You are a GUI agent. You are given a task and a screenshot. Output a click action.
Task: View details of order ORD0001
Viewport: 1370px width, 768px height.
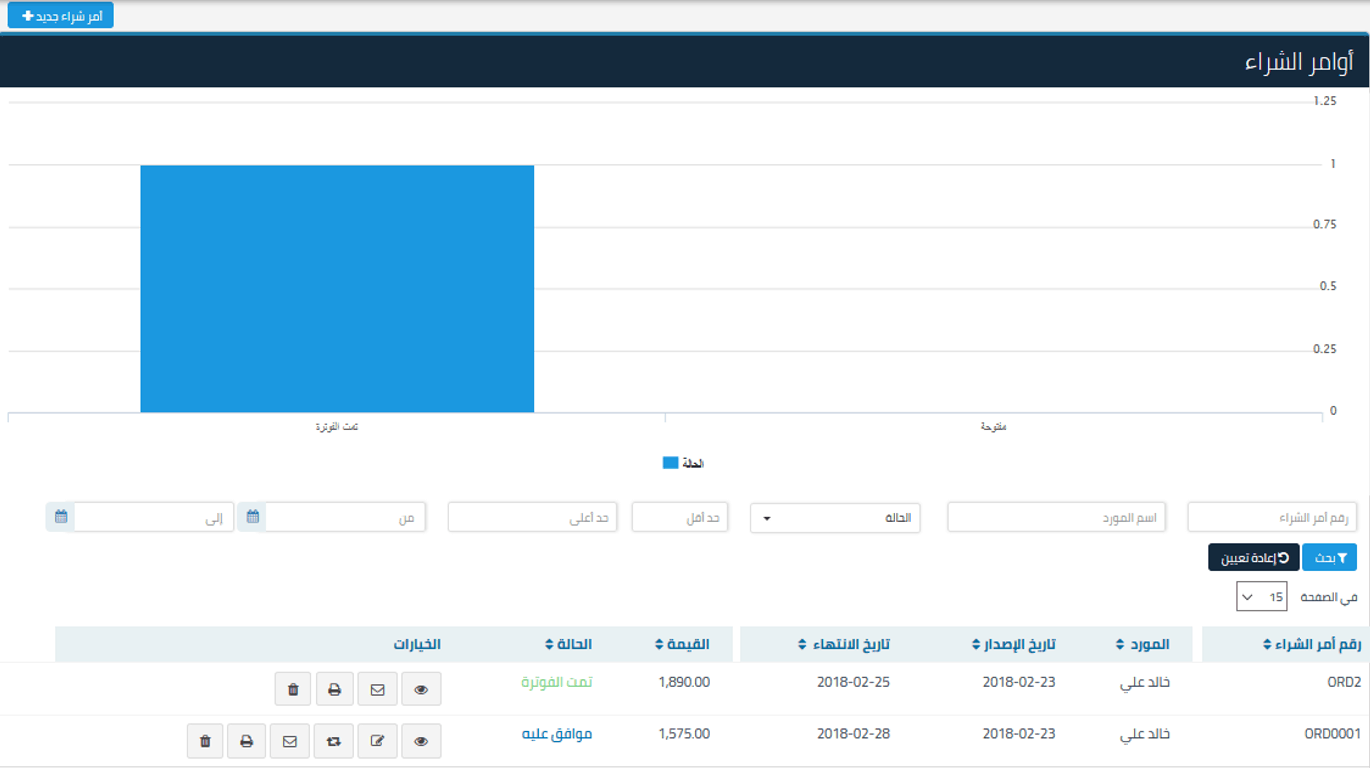point(421,741)
